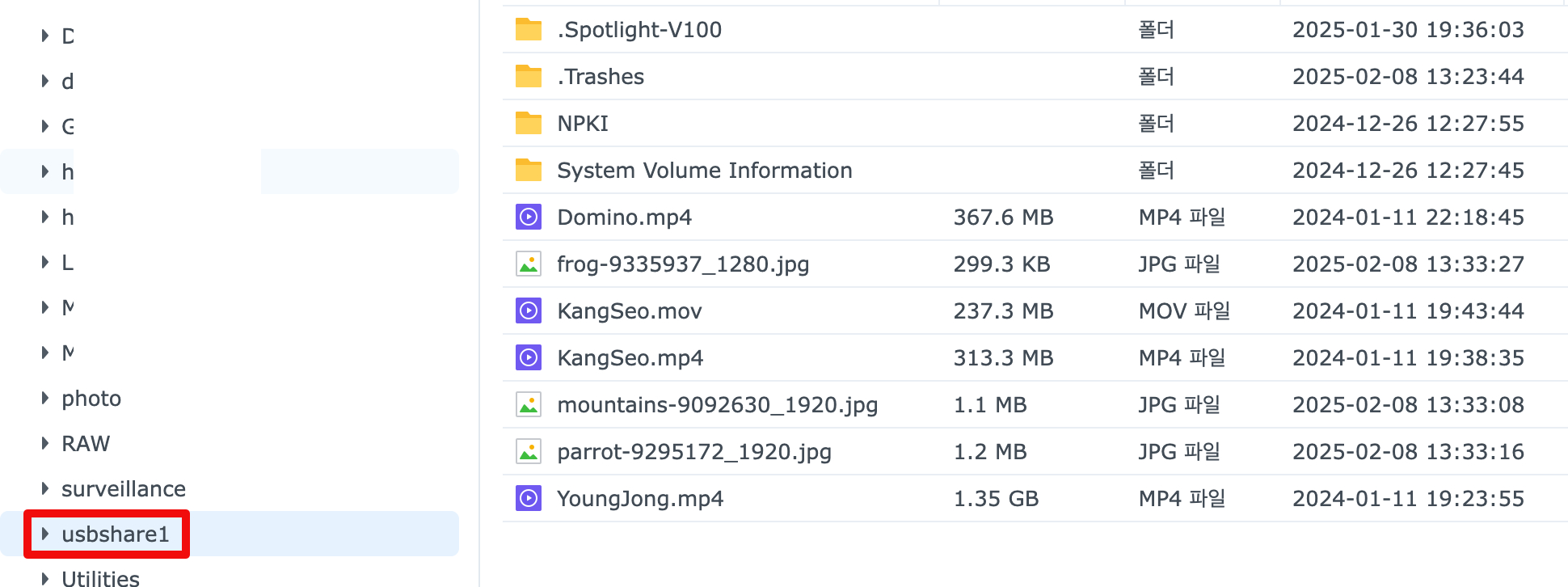Image resolution: width=1568 pixels, height=587 pixels.
Task: Click the YoungJong.mp4 video file icon
Action: (x=529, y=498)
